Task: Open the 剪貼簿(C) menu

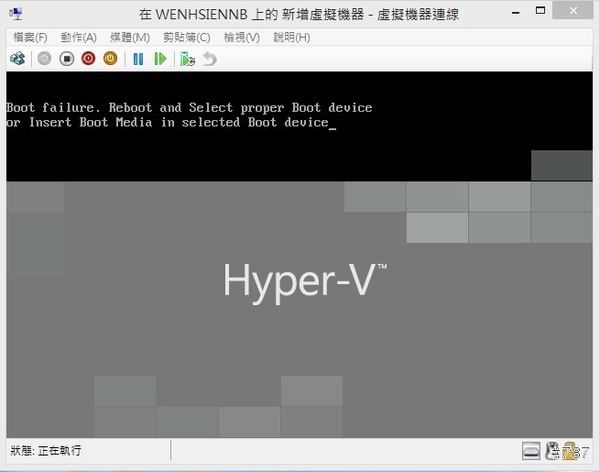Action: (x=187, y=38)
